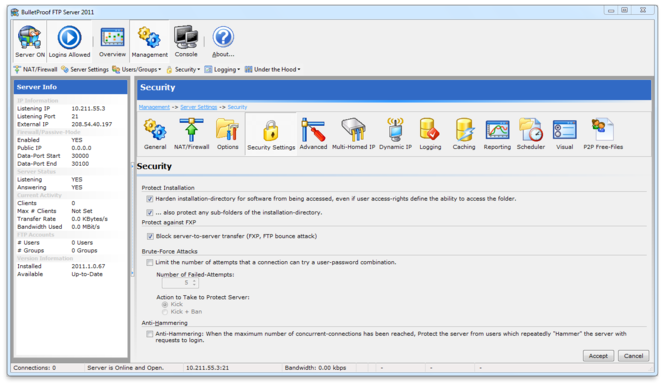This screenshot has width=665, height=386.
Task: Select the Kick + Ban radio button
Action: click(165, 312)
